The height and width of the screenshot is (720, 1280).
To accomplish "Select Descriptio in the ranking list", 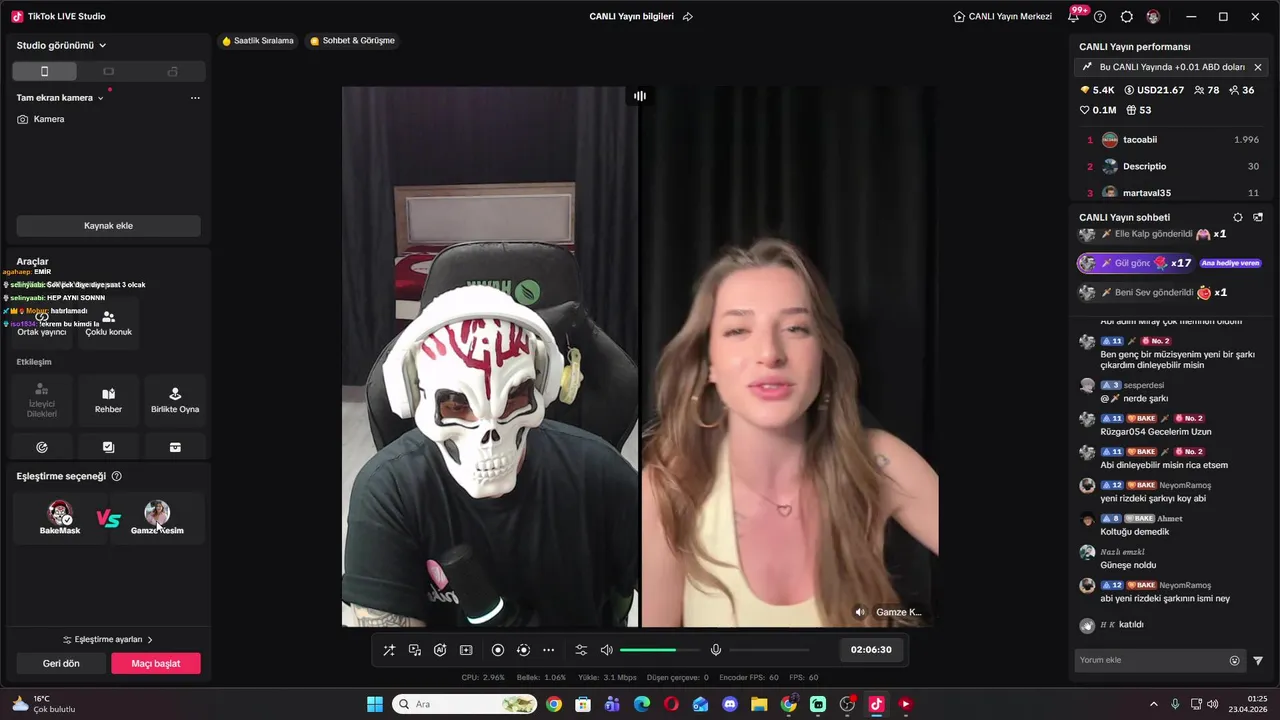I will pyautogui.click(x=1172, y=166).
